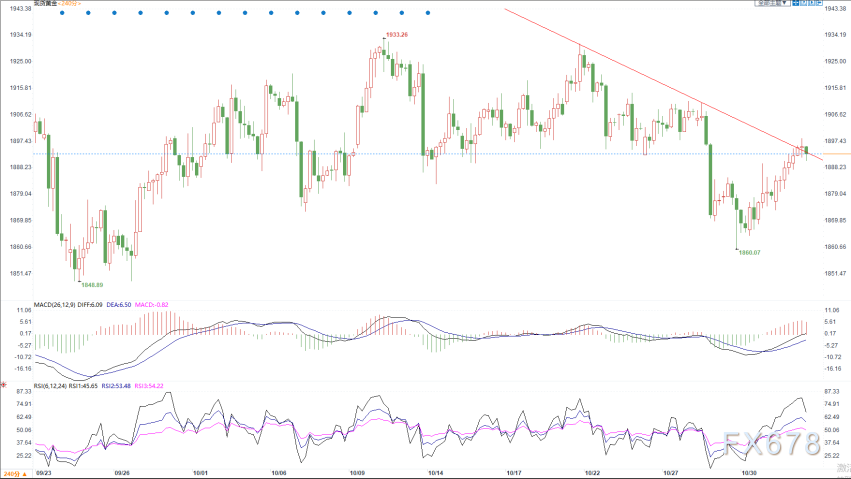
Task: Click the 09/23 date on time axis
Action: 43,473
